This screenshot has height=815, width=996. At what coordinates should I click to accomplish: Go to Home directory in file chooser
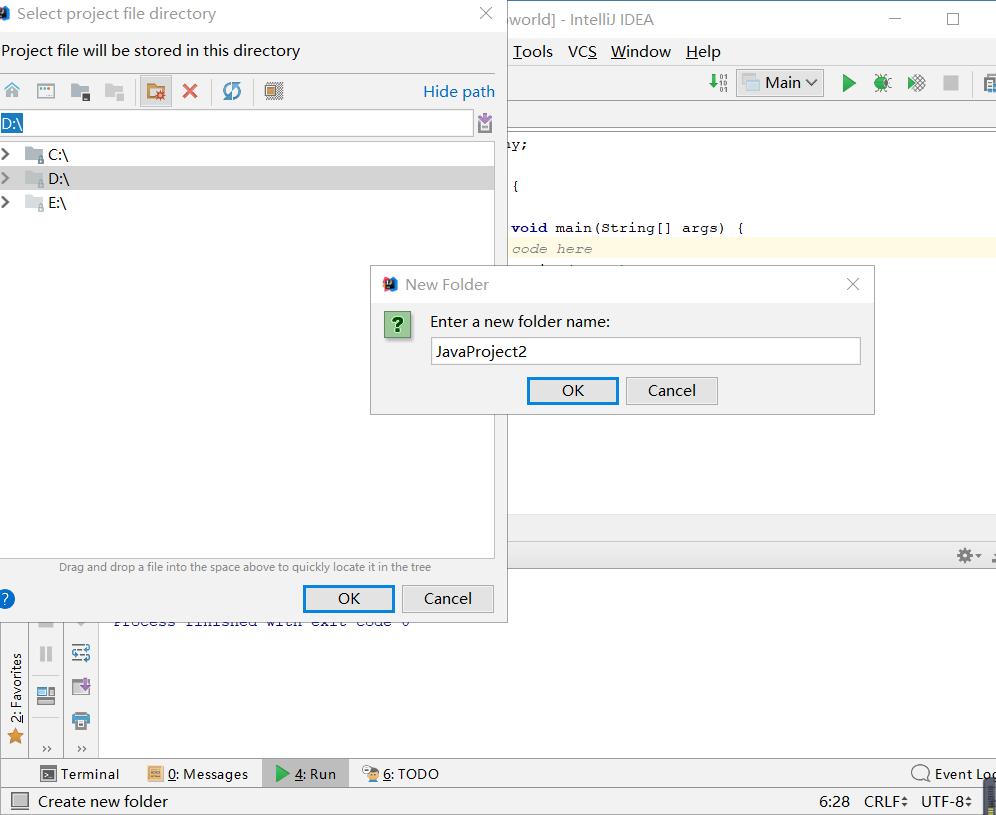[x=12, y=91]
